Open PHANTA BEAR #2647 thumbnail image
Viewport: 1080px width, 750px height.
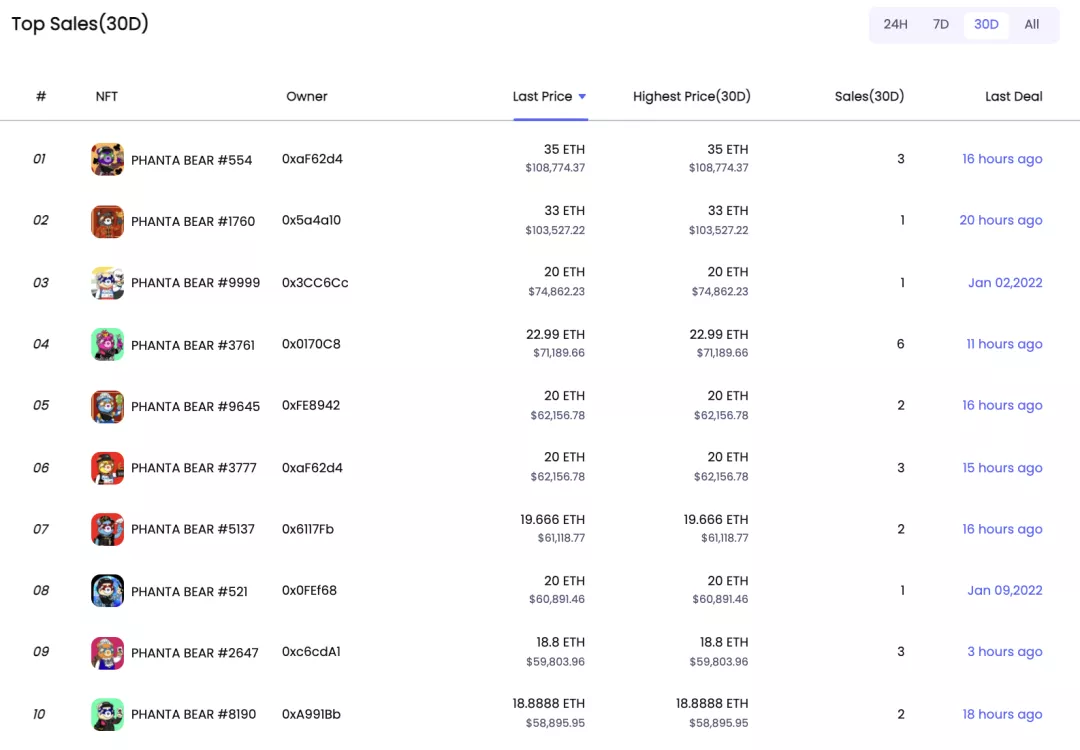(x=107, y=652)
